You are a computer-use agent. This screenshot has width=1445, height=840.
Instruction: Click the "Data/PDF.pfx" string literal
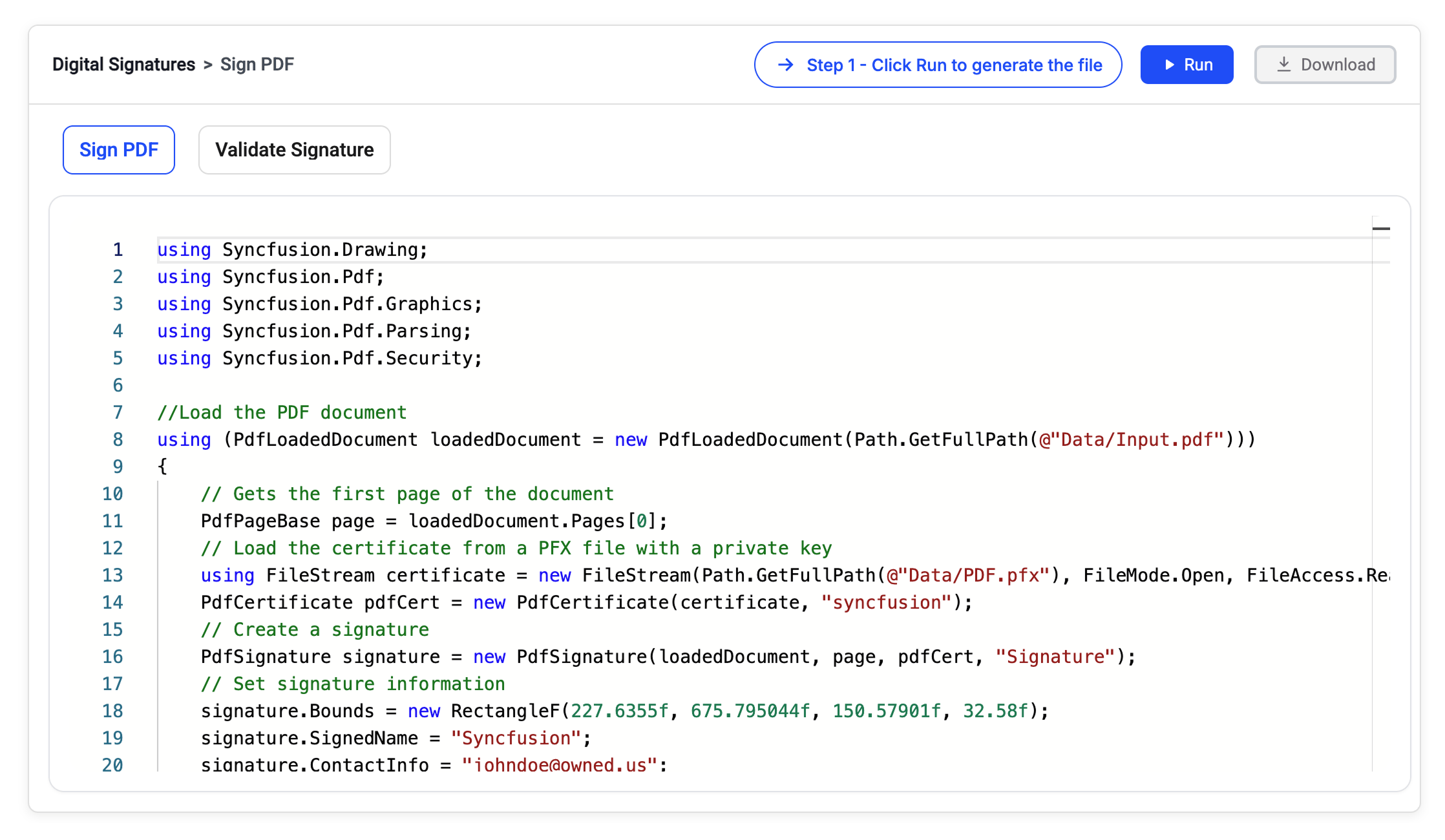click(967, 575)
